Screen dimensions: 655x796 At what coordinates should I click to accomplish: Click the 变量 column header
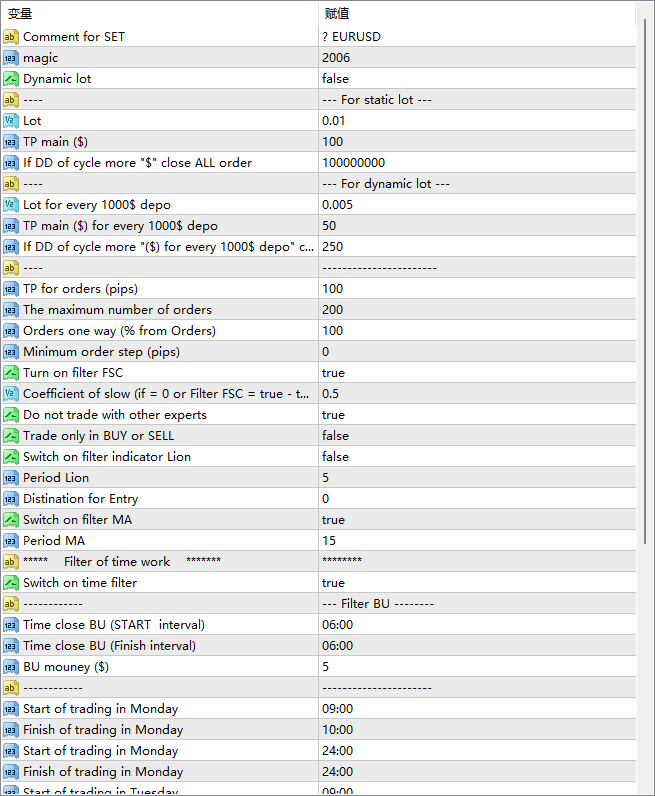[159, 14]
